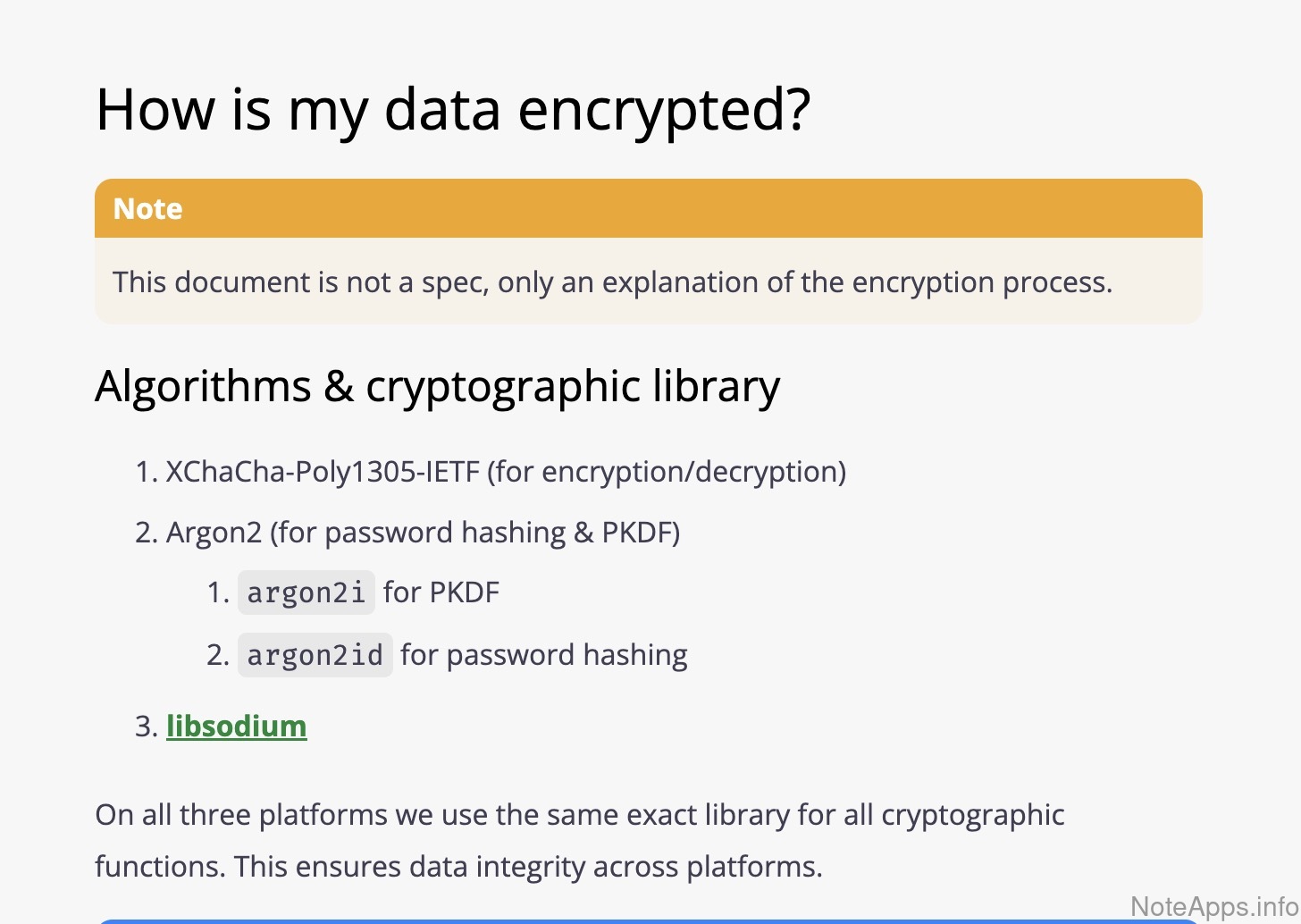The height and width of the screenshot is (924, 1301).
Task: Click the word 'encrypted?' in the main title
Action: [663, 110]
